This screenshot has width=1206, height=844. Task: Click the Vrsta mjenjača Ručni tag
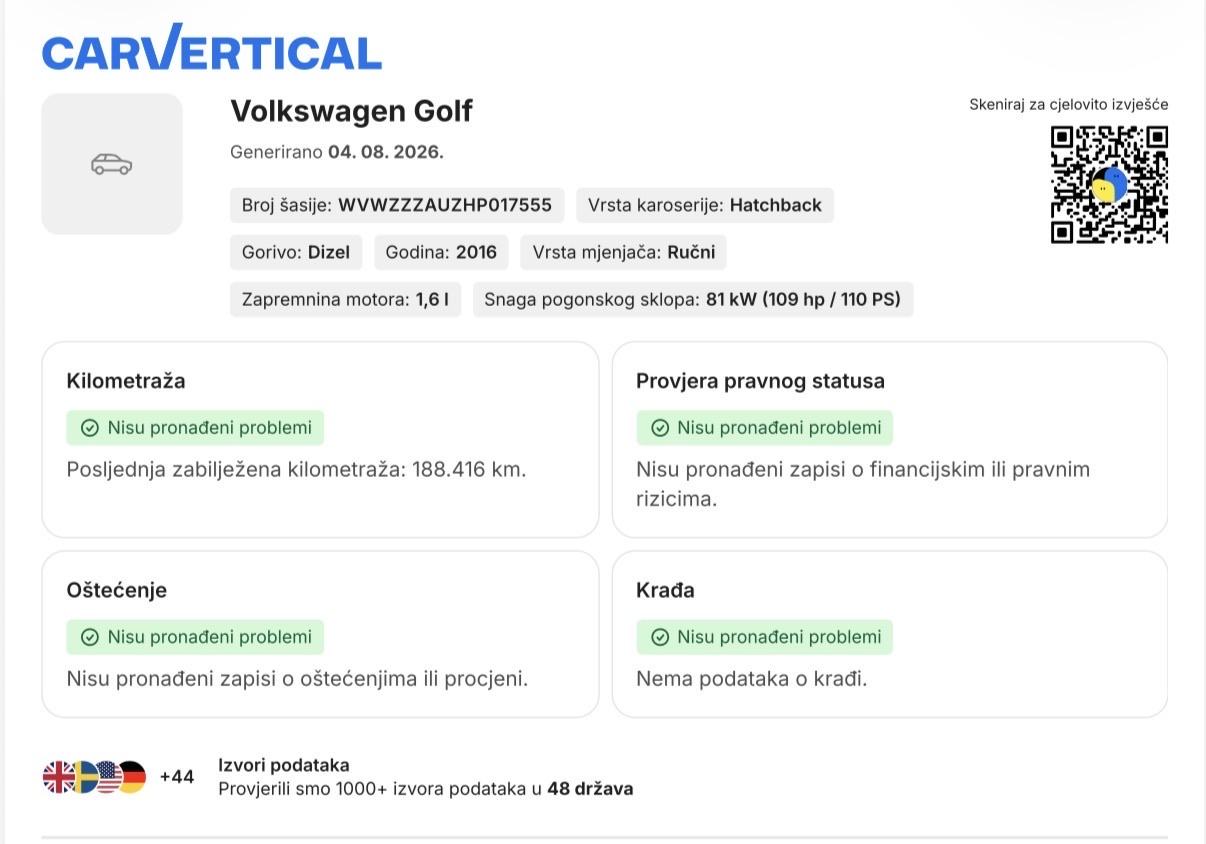coord(624,252)
